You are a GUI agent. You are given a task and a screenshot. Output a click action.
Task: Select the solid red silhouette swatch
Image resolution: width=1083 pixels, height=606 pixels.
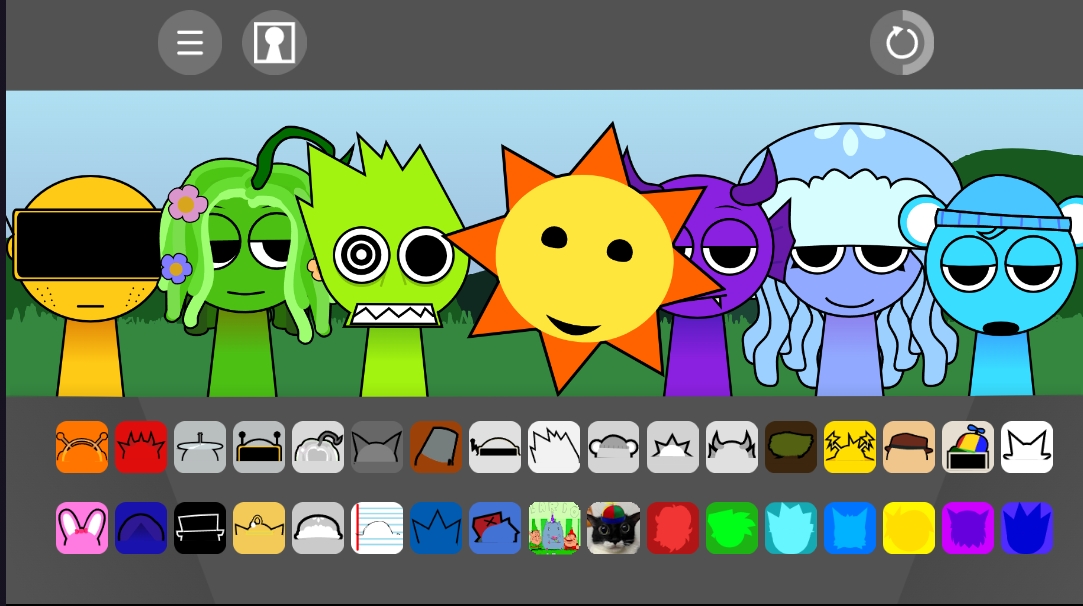pos(673,528)
